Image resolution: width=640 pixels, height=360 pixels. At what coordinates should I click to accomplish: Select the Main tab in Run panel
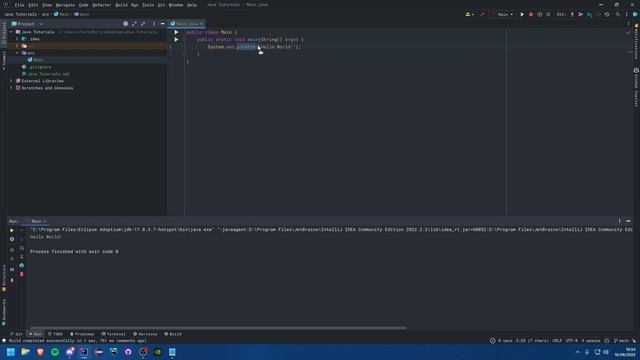pos(36,221)
